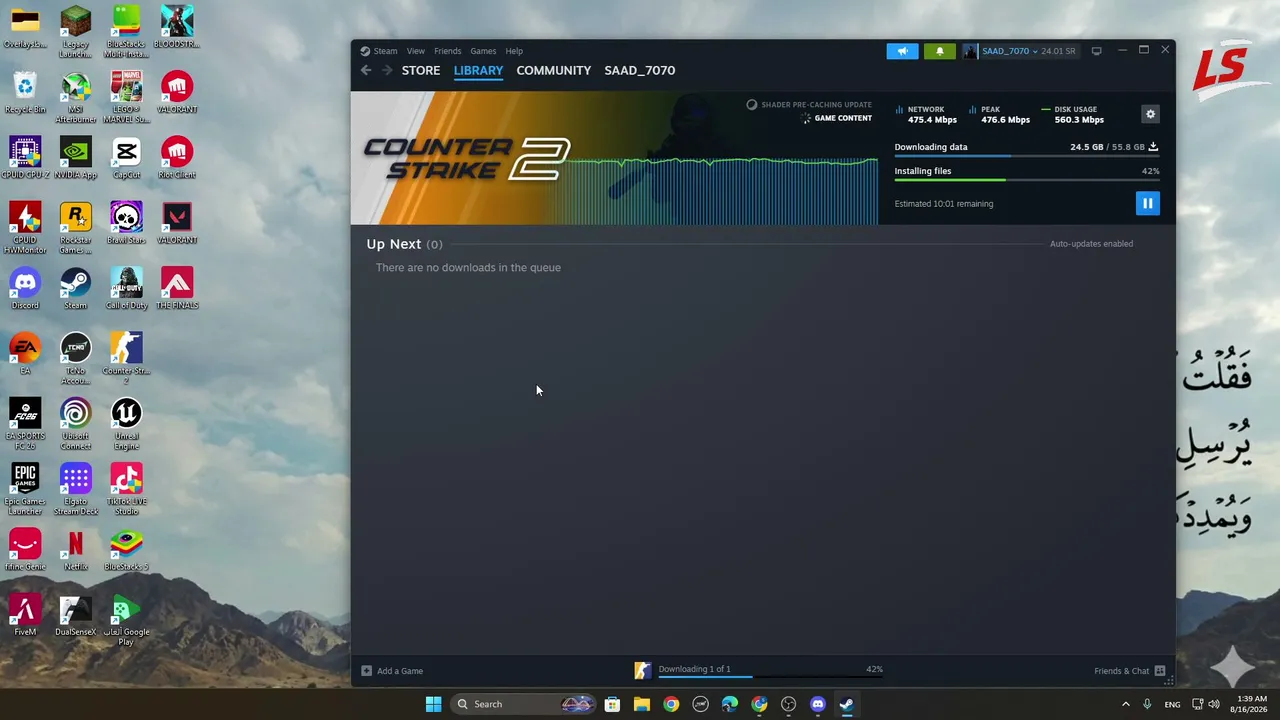
Task: Open Discord from the taskbar
Action: 818,704
